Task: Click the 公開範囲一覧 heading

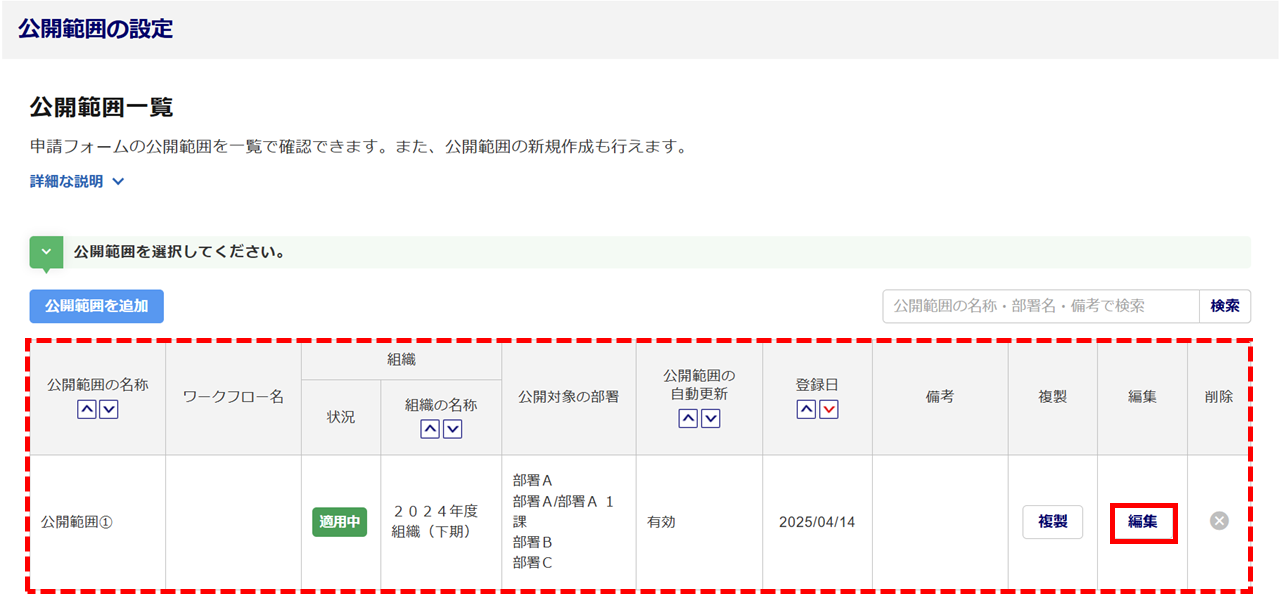Action: tap(101, 108)
